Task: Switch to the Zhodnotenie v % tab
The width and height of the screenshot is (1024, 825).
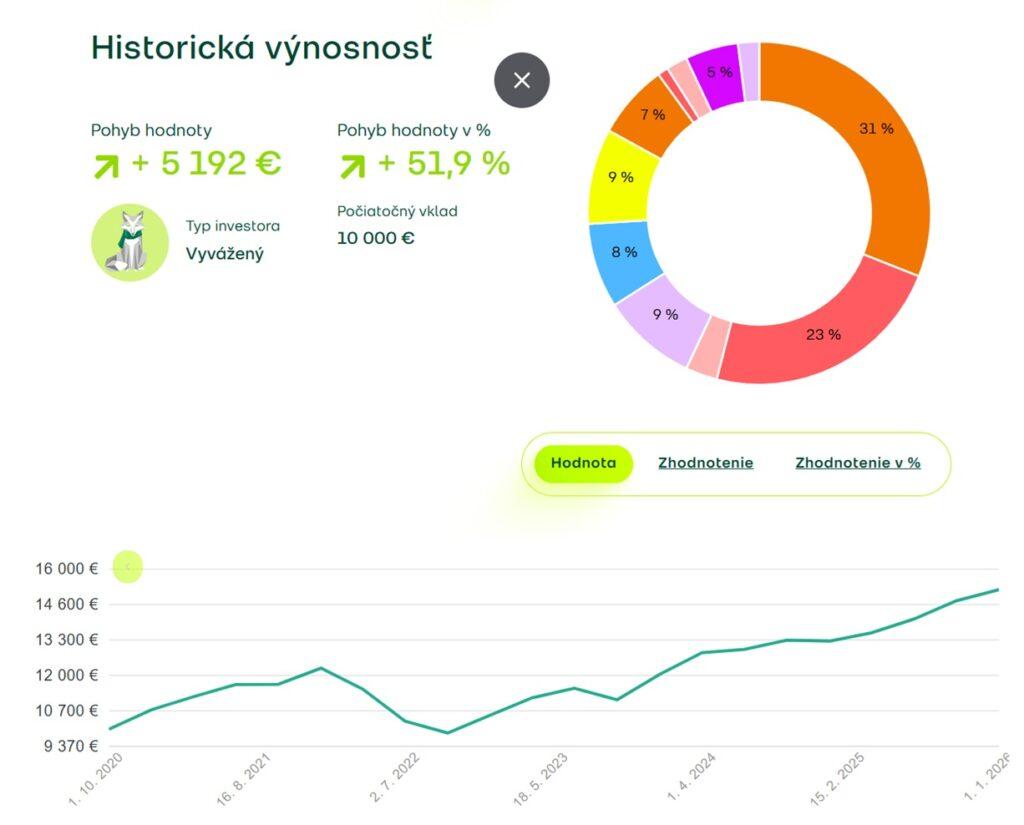Action: click(857, 463)
